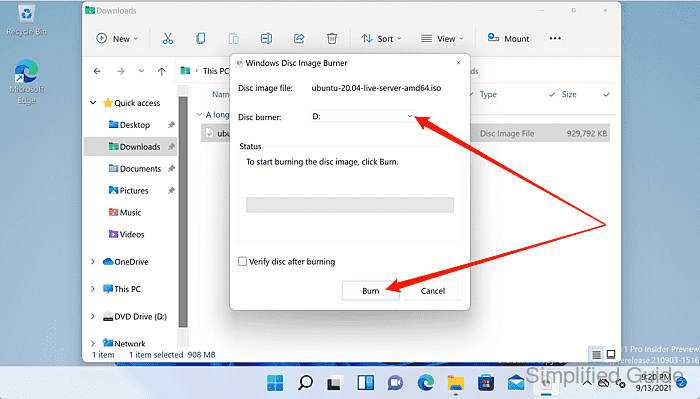Expand the OneDrive tree node
700x399 pixels.
click(93, 262)
